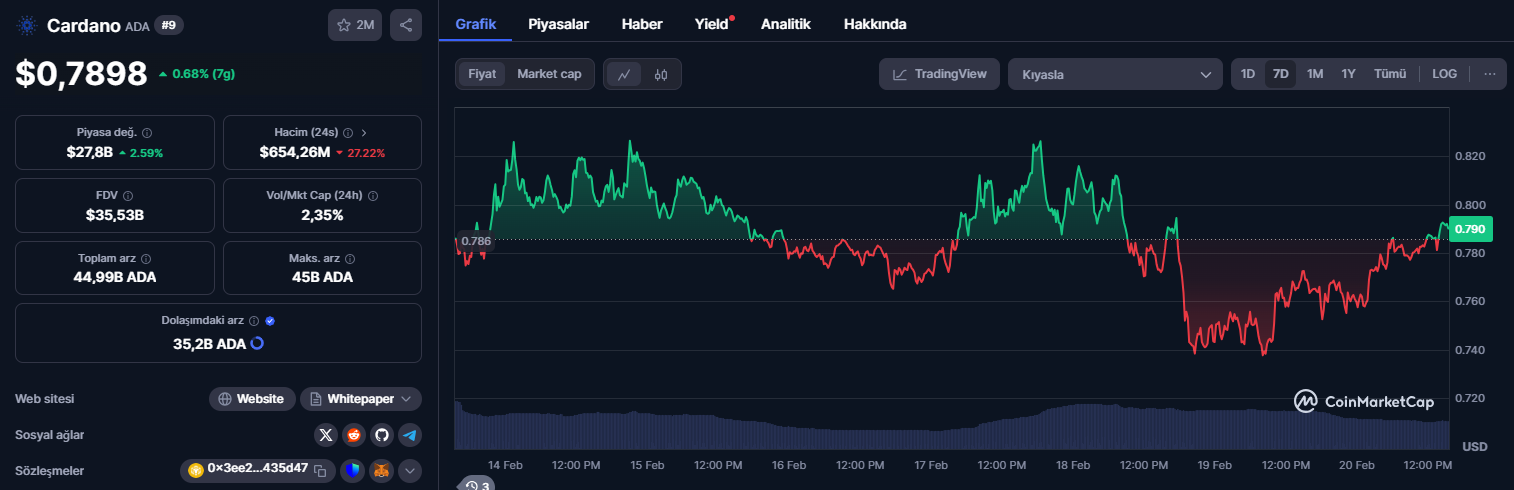Toggle LOG scale on chart
The image size is (1514, 490).
[x=1444, y=74]
